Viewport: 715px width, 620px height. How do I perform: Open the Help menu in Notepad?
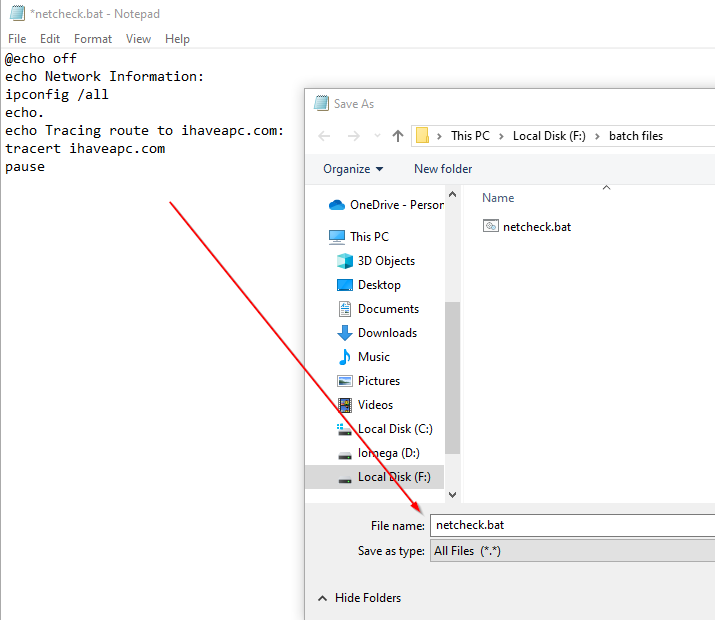[177, 39]
